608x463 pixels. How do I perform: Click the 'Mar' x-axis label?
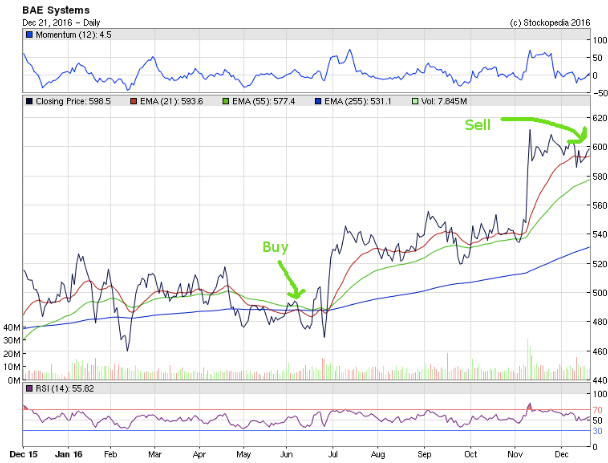point(155,454)
